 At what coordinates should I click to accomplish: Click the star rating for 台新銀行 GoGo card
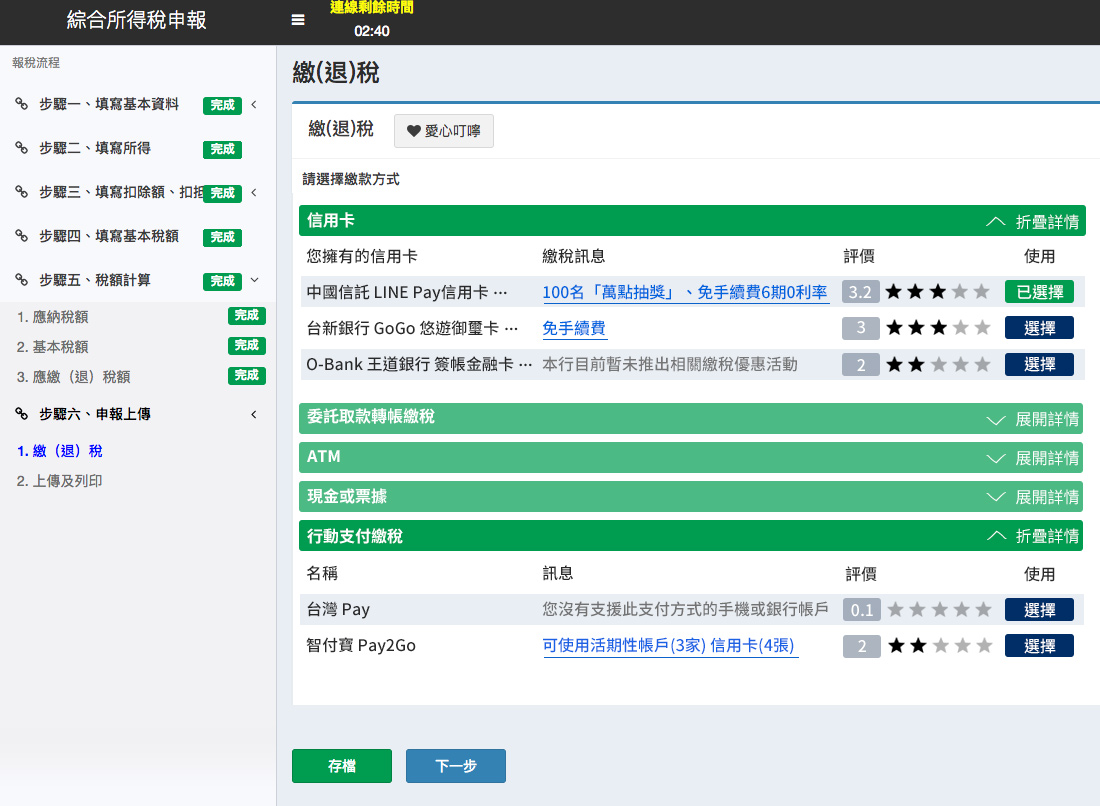click(937, 328)
